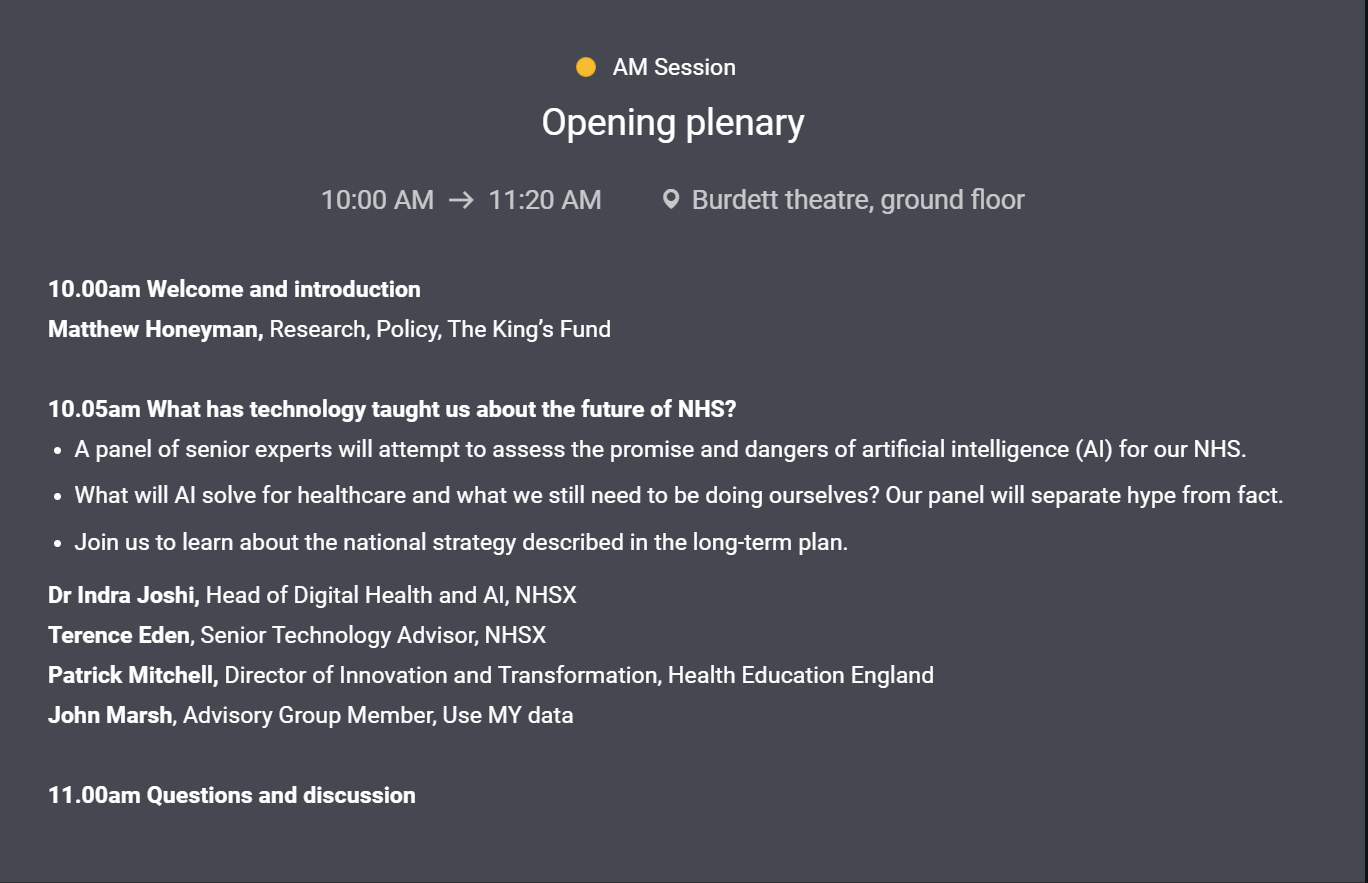Click 10.00am Welcome and introduction heading
This screenshot has width=1368, height=883.
click(x=234, y=289)
